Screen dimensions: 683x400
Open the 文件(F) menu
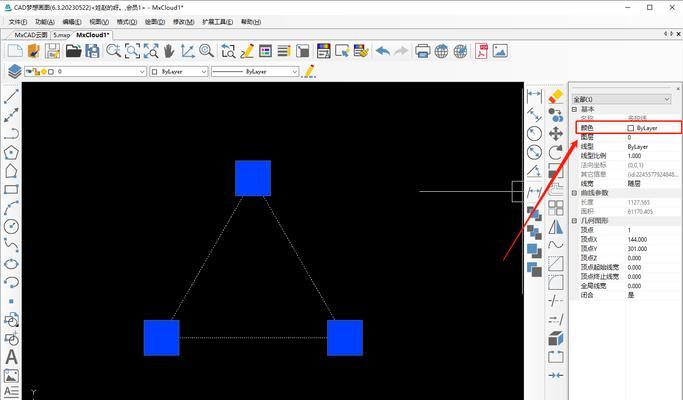18,22
